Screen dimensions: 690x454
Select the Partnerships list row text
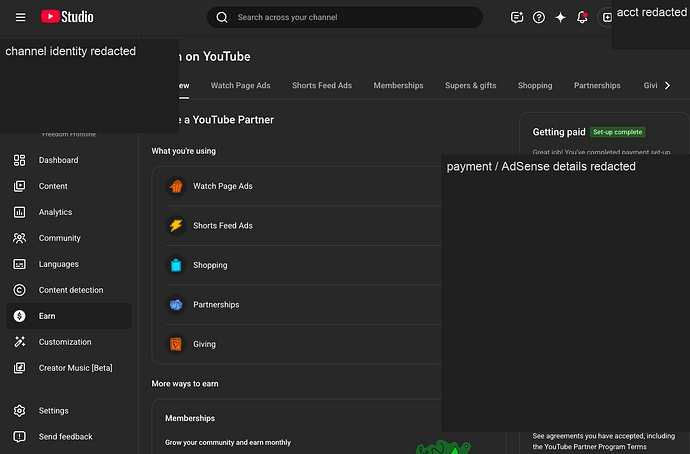pos(216,304)
